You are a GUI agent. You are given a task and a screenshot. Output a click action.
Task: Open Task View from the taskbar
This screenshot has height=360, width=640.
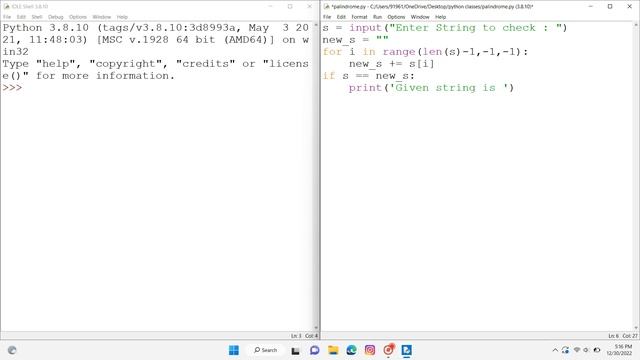pyautogui.click(x=295, y=350)
